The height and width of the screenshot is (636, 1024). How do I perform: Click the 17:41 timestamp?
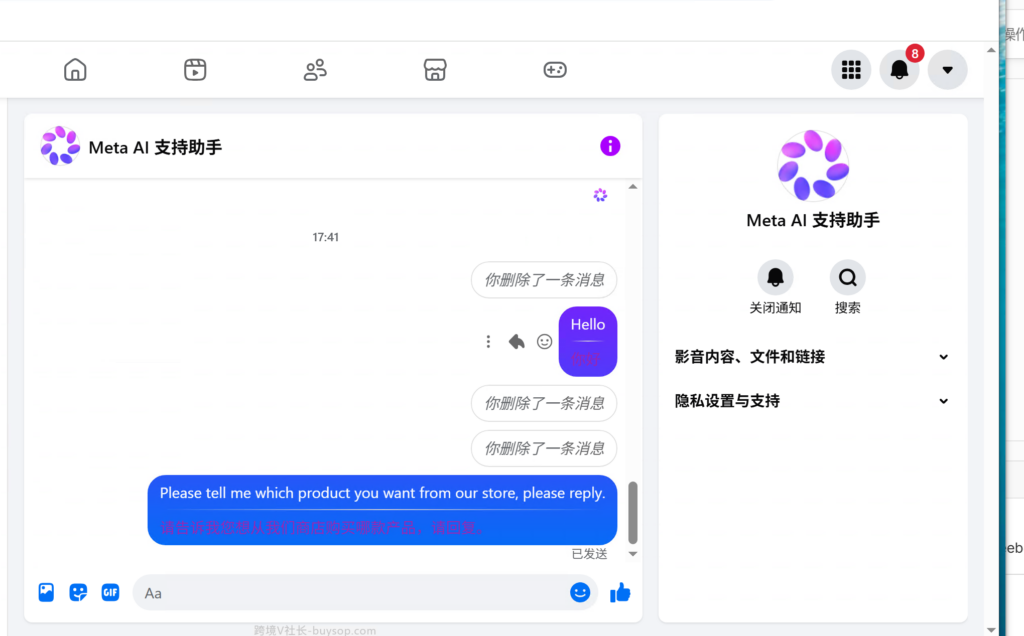pyautogui.click(x=325, y=237)
